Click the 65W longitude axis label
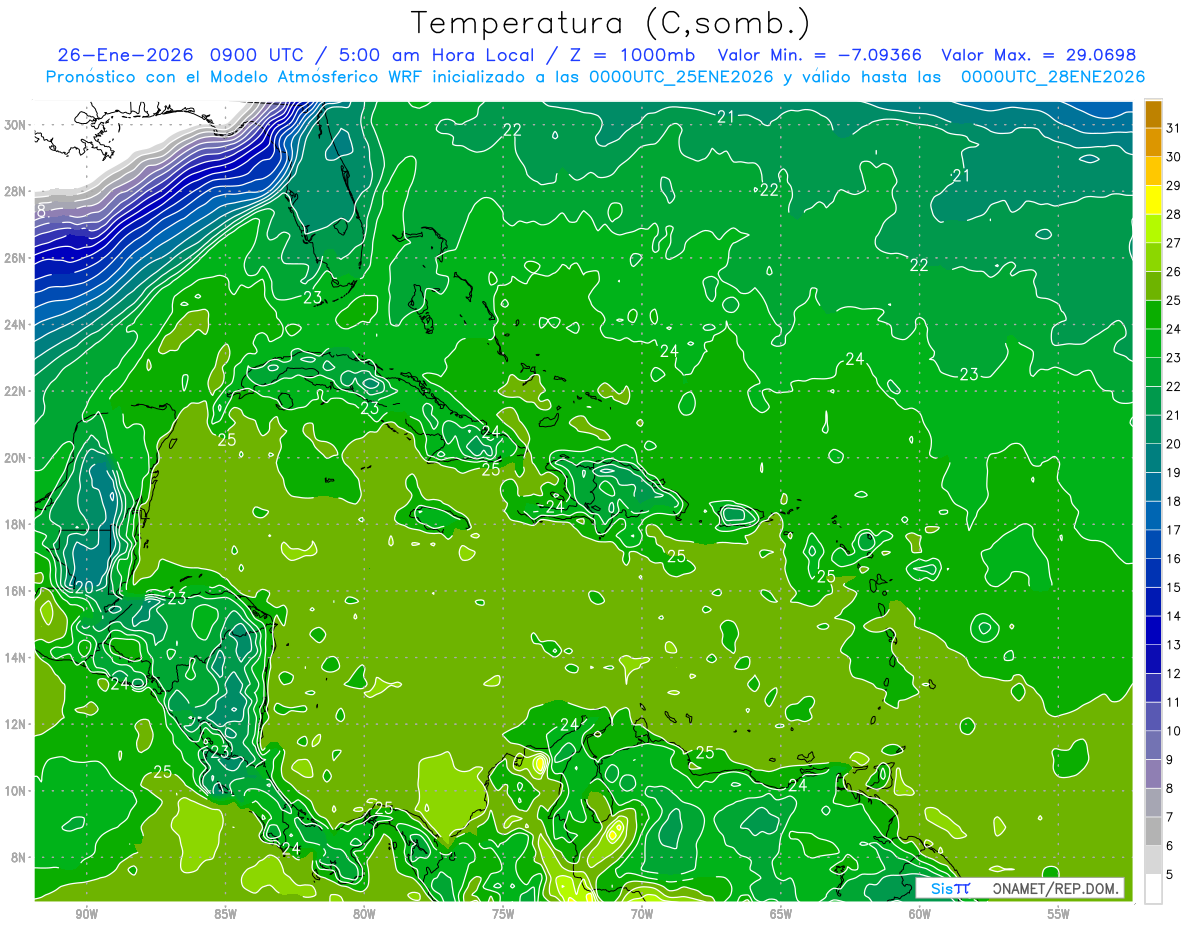Viewport: 1200px width, 927px height. click(781, 914)
